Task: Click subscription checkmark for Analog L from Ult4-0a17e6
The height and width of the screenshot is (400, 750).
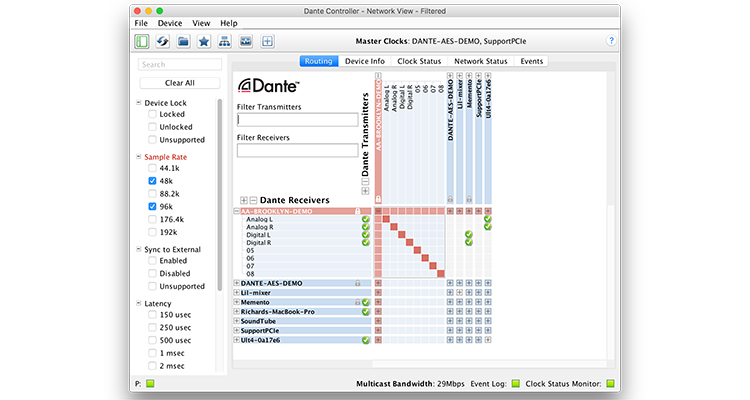Action: 488,219
